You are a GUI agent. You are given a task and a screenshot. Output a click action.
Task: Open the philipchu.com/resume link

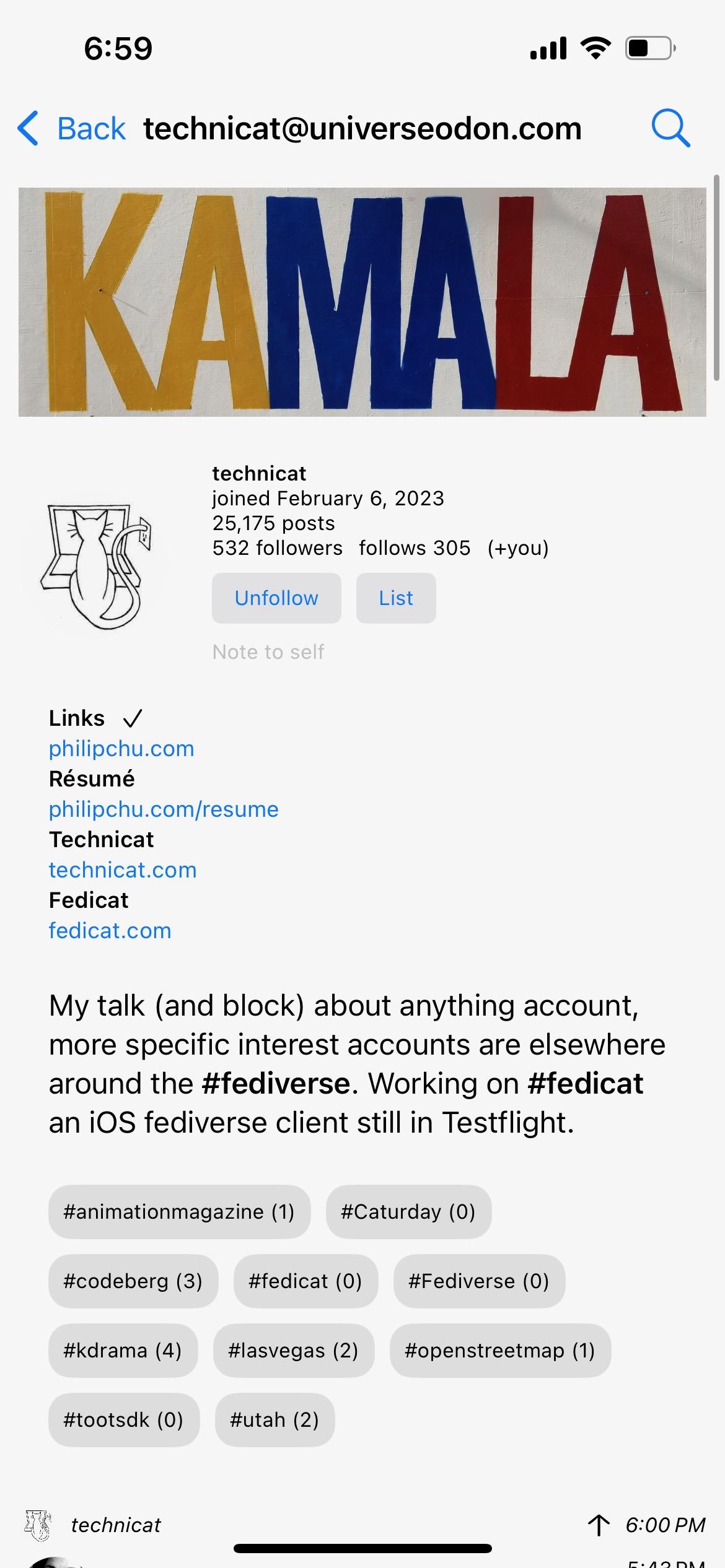[164, 809]
